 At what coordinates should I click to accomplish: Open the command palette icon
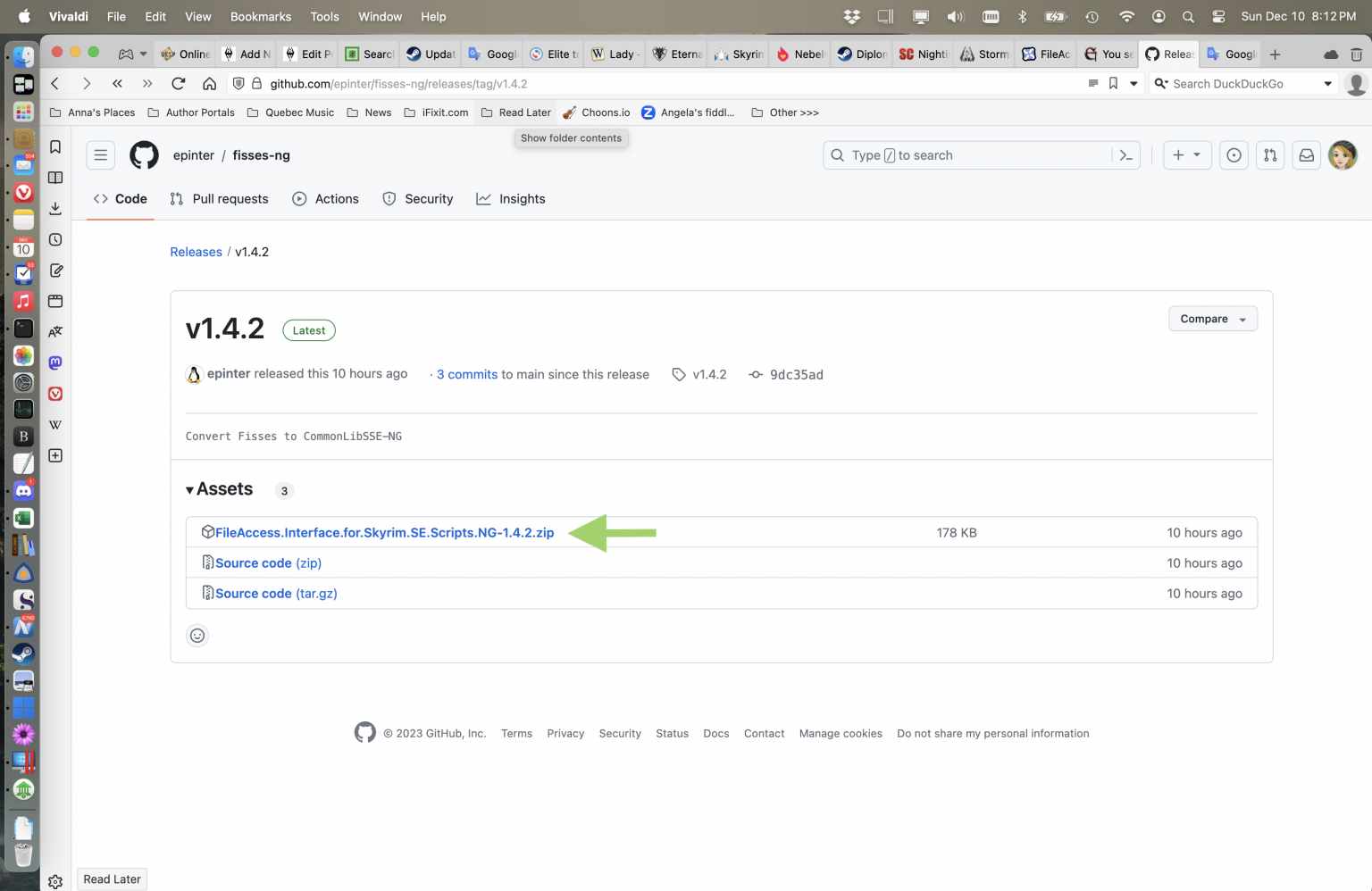point(1125,155)
